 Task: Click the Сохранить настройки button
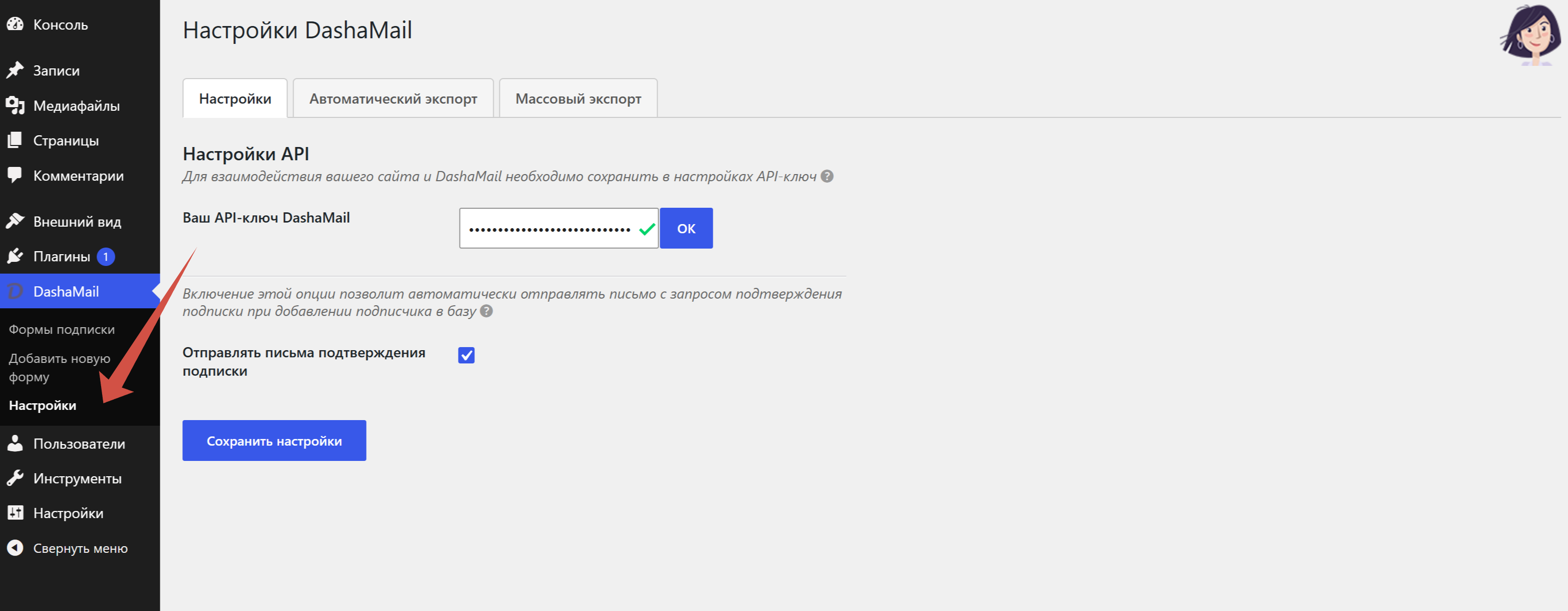(x=274, y=441)
